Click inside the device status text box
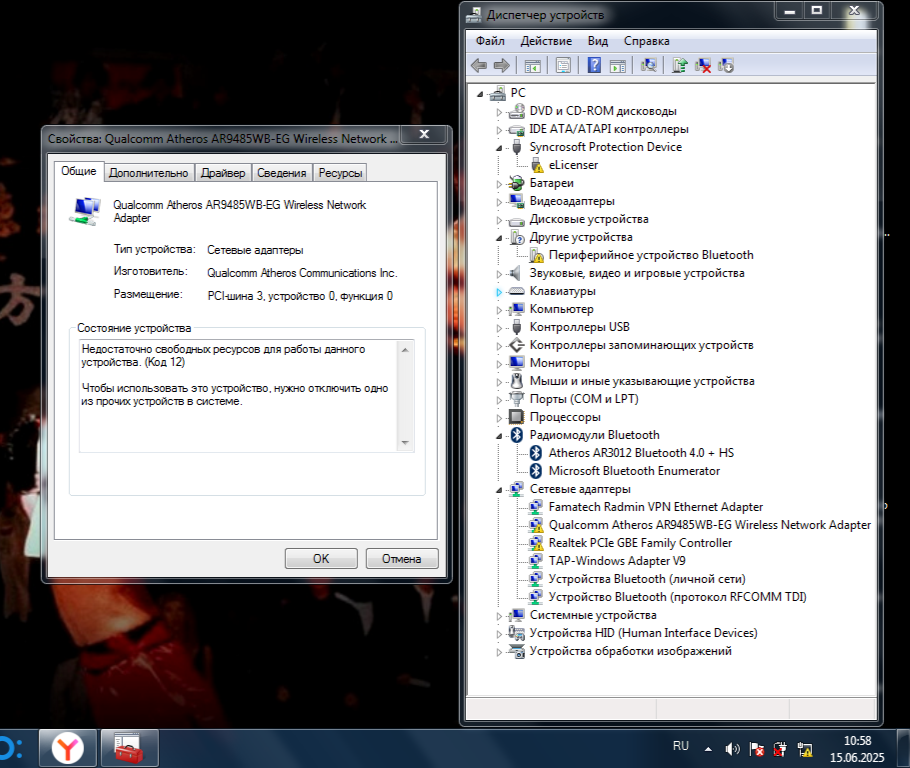The image size is (910, 768). [x=239, y=396]
